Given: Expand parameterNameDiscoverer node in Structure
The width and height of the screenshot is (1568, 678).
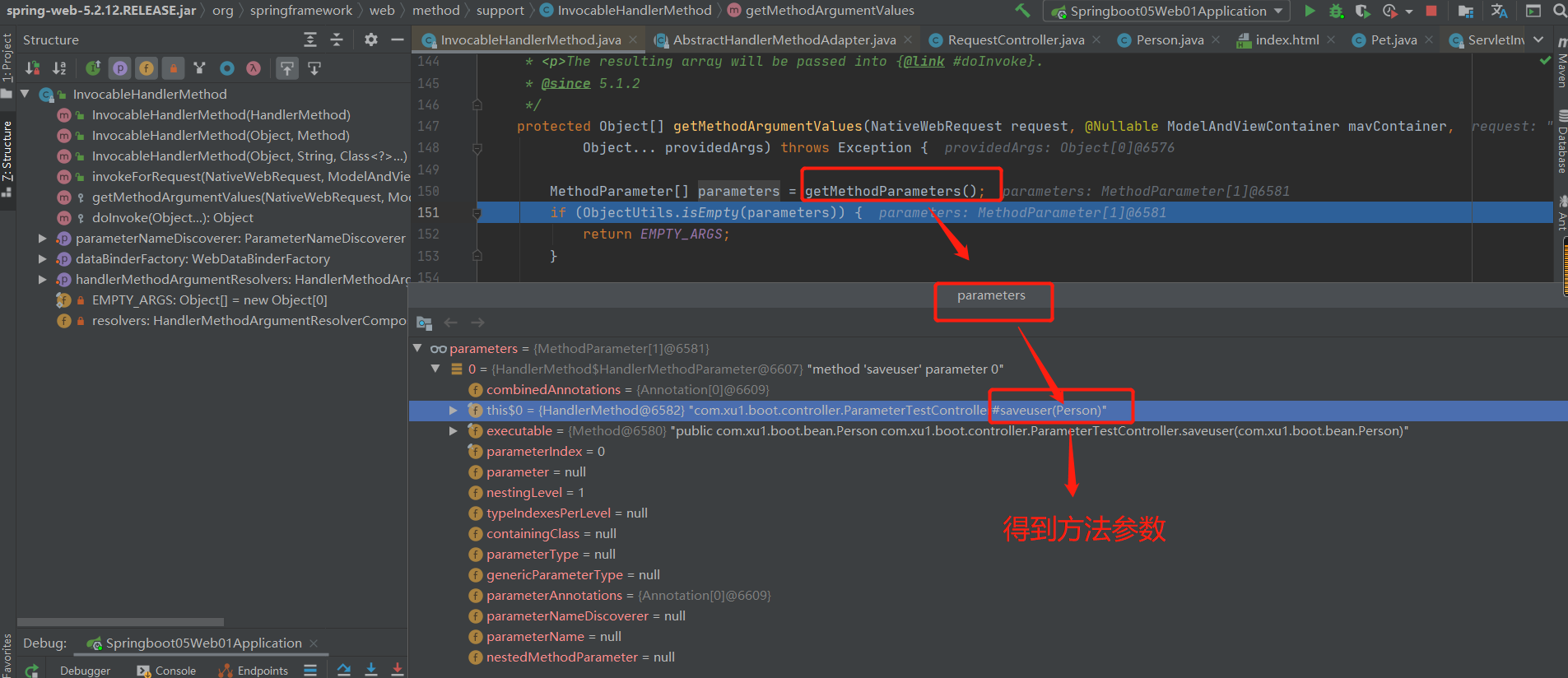Looking at the screenshot, I should [42, 238].
